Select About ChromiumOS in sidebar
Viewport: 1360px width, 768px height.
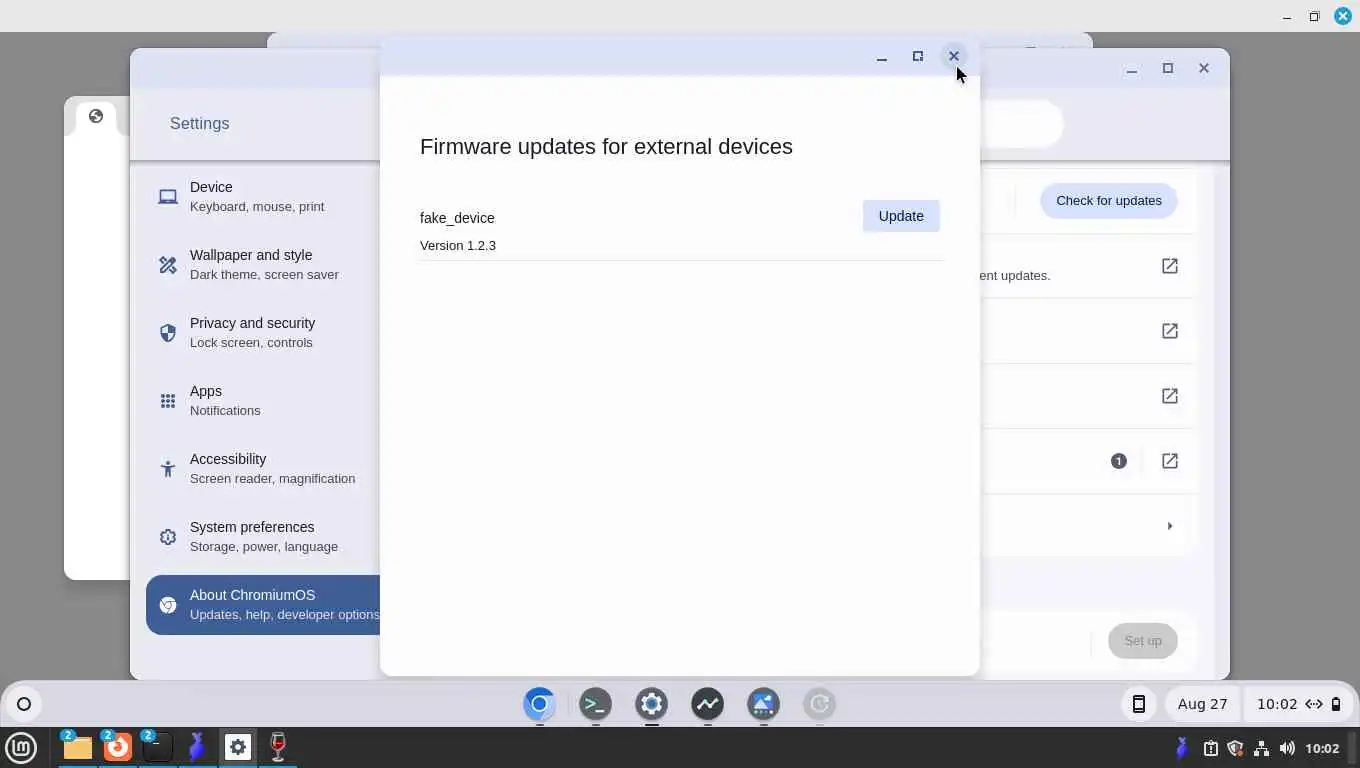(262, 604)
